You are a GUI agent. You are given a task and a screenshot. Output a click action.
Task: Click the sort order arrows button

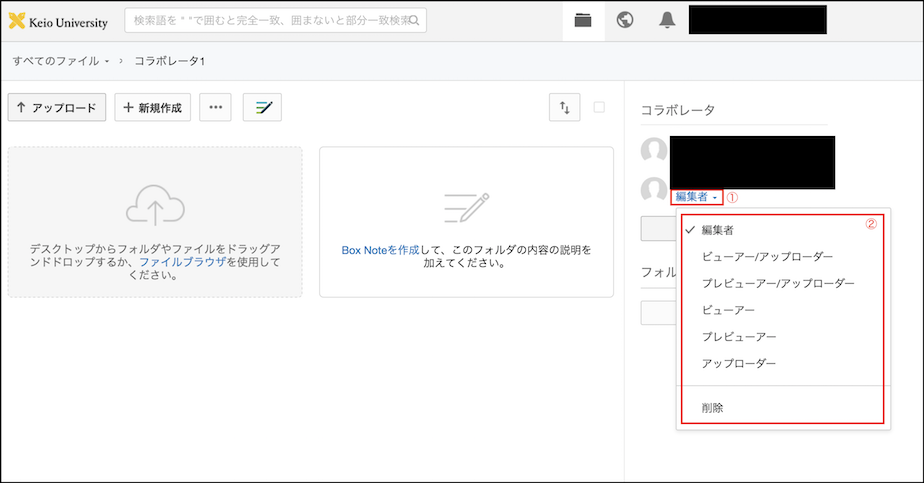564,107
